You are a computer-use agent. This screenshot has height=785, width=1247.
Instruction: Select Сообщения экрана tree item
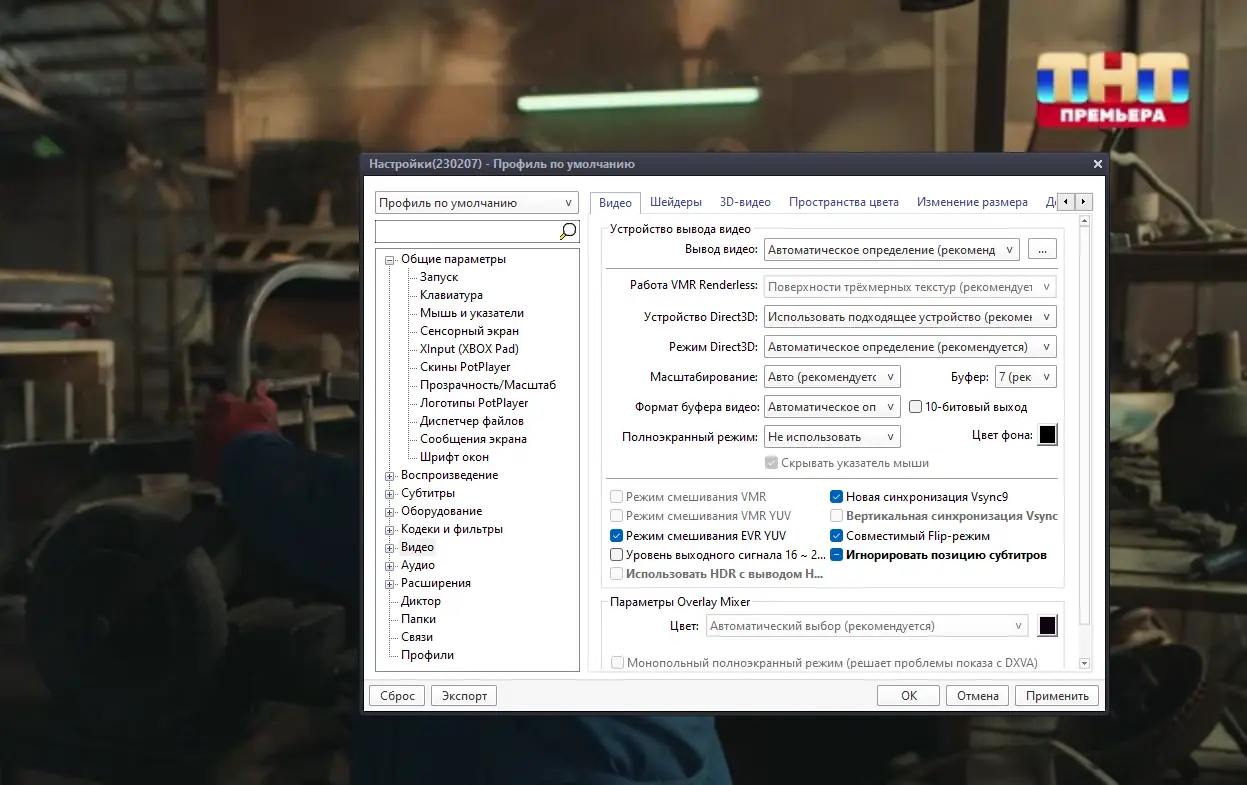[x=473, y=439]
